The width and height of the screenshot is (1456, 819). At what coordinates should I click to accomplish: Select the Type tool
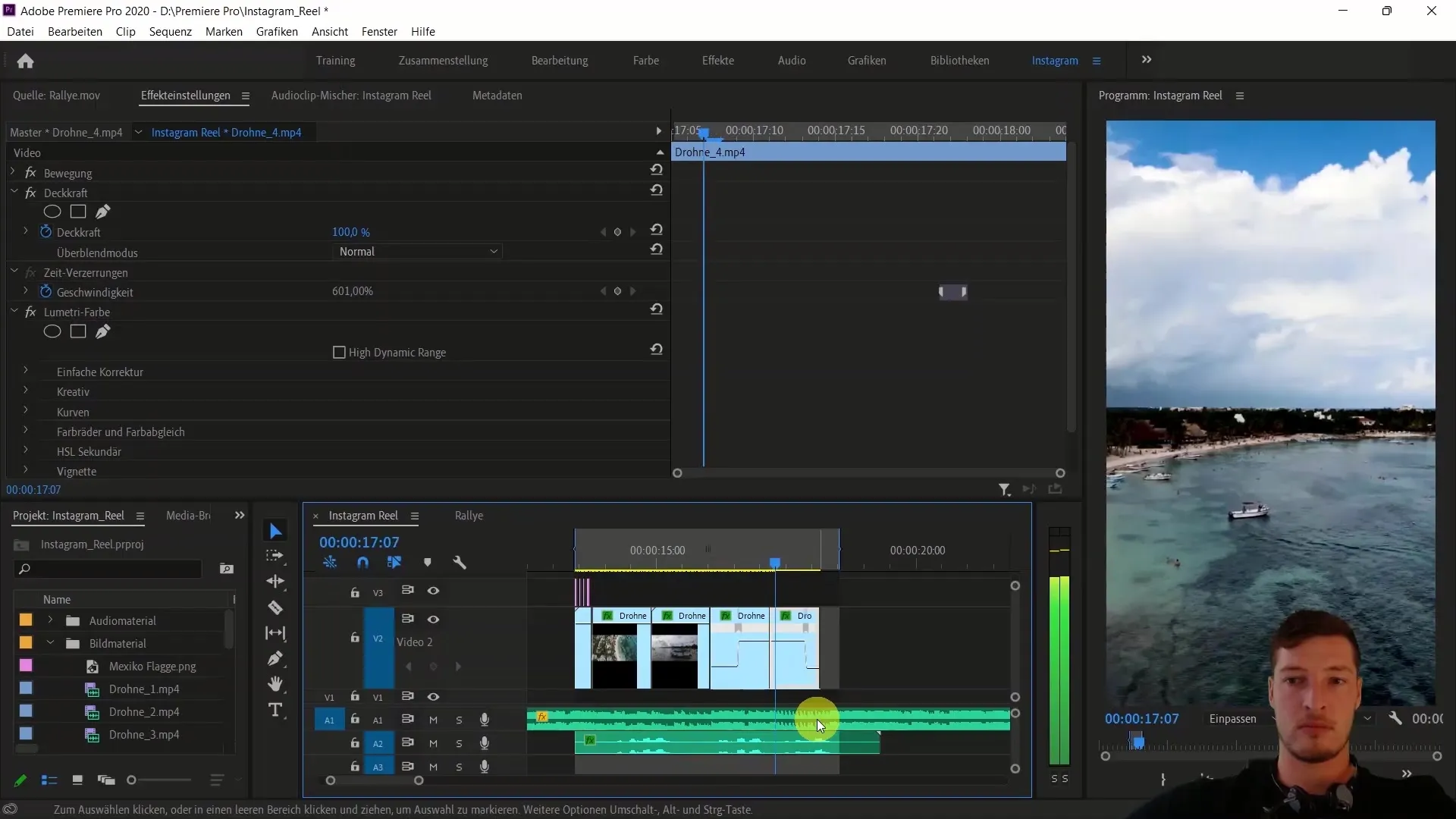[275, 710]
